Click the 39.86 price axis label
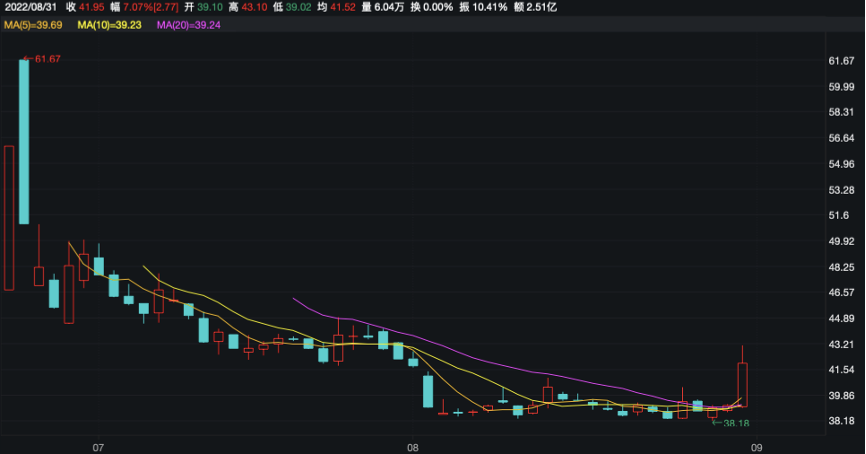Screen dimensions: 866x454 (841, 396)
